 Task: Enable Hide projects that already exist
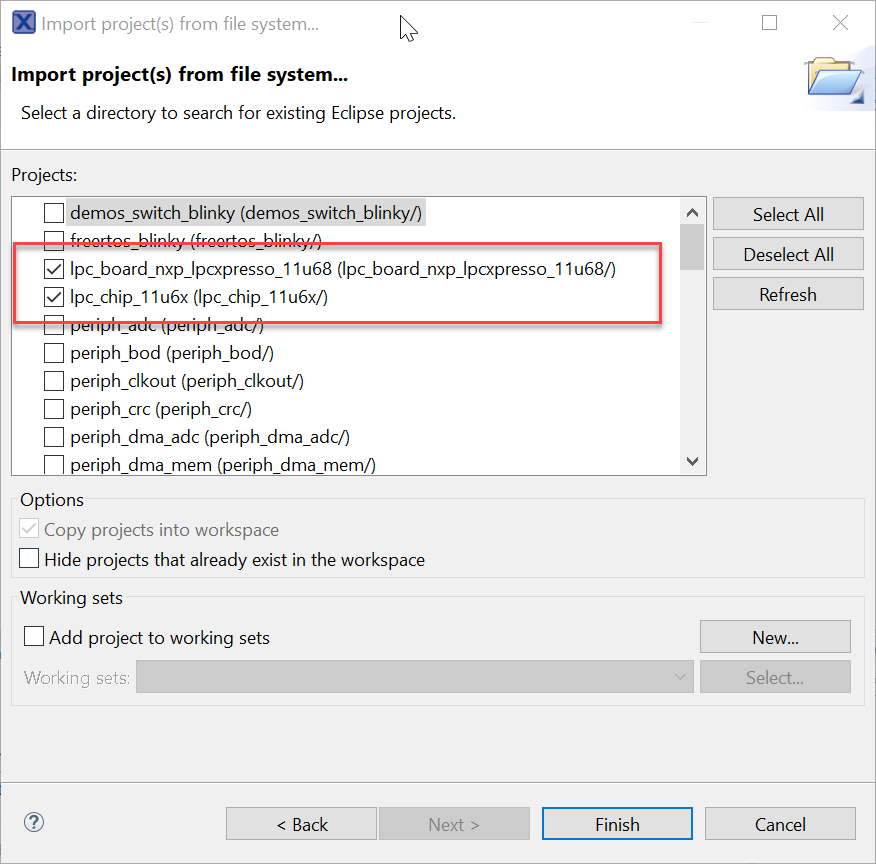pos(30,559)
